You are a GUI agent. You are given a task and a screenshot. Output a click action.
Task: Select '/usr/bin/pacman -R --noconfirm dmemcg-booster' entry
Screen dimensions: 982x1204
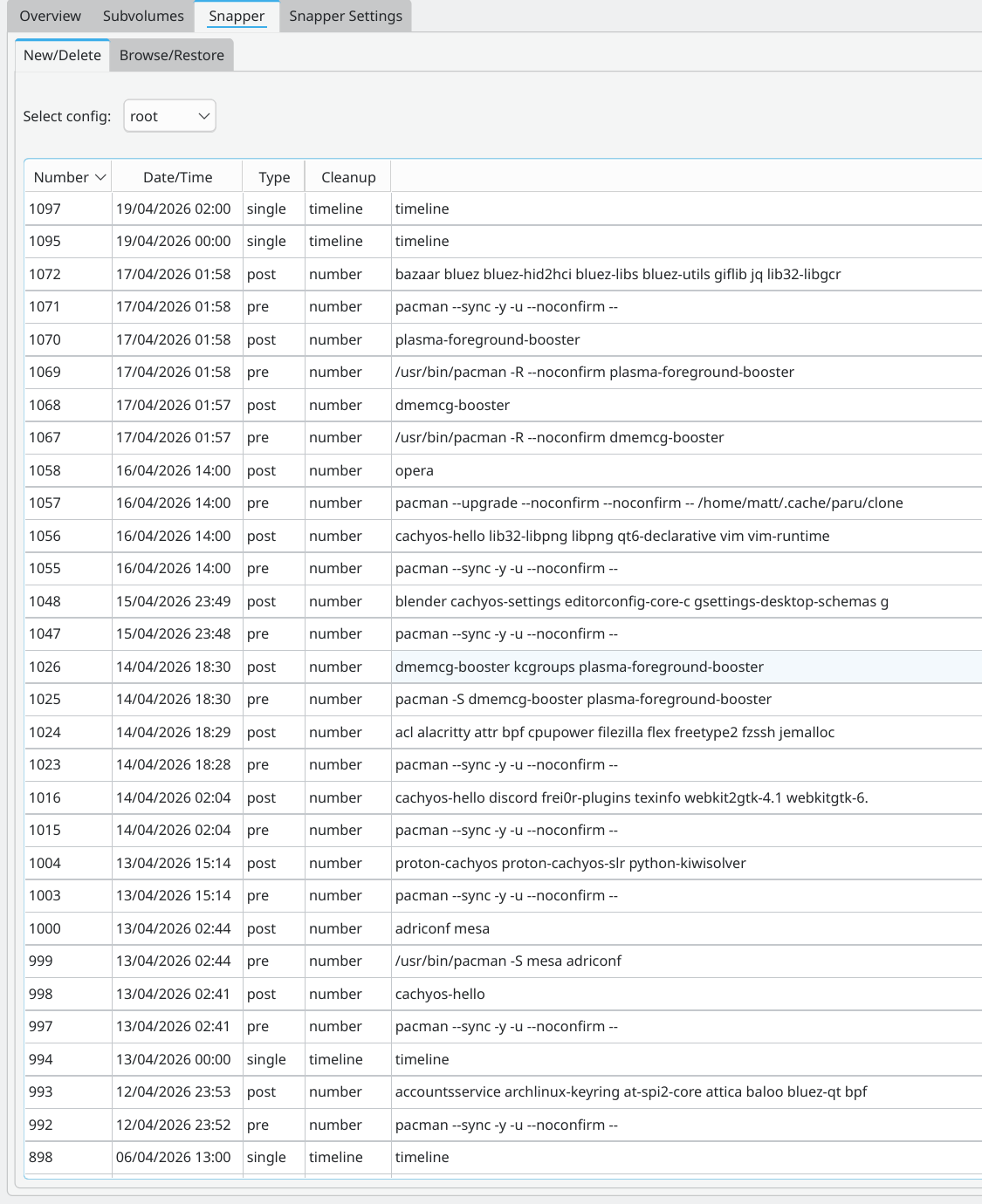tap(560, 437)
